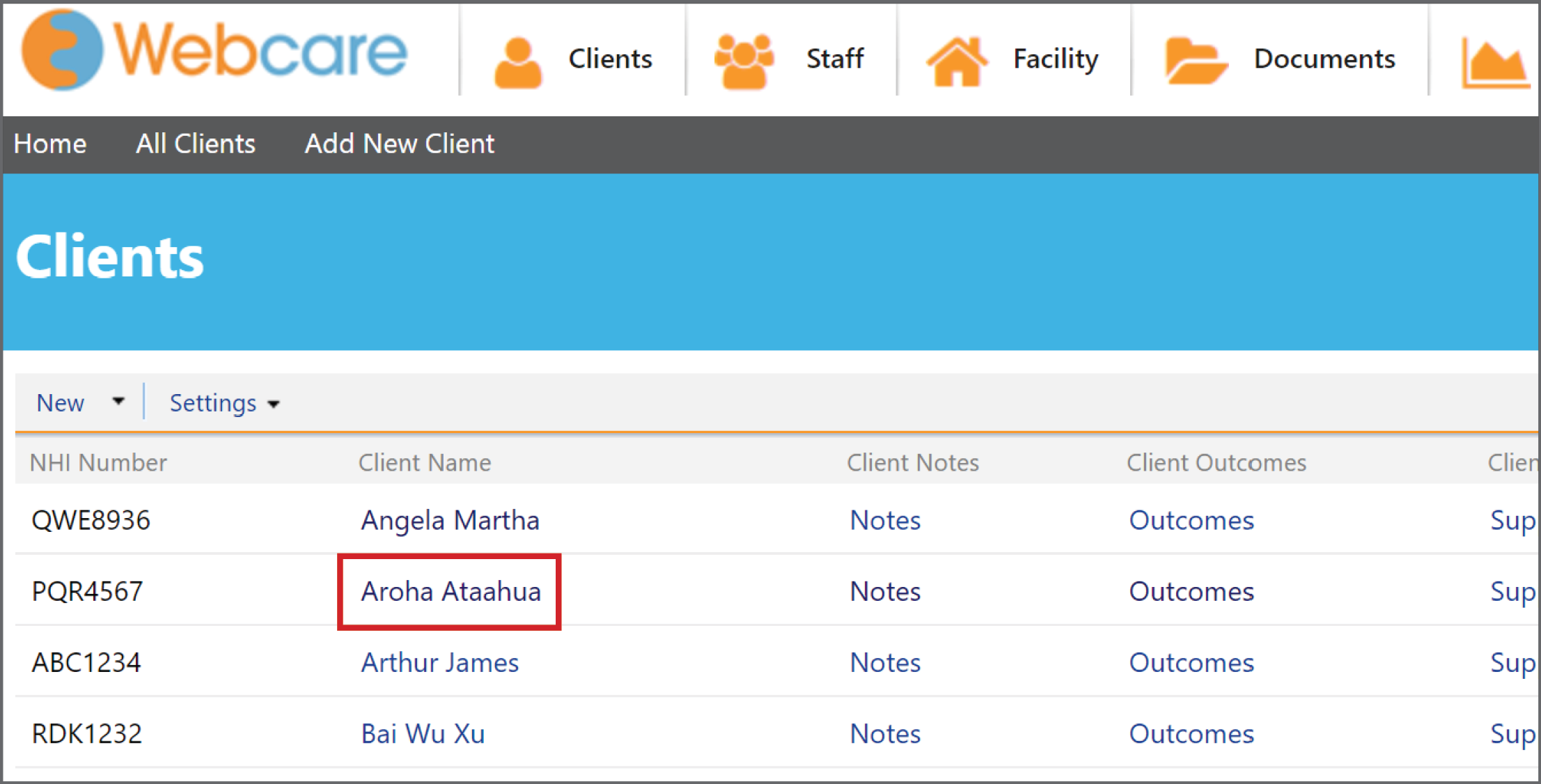Click the Facility house icon

pos(957,61)
